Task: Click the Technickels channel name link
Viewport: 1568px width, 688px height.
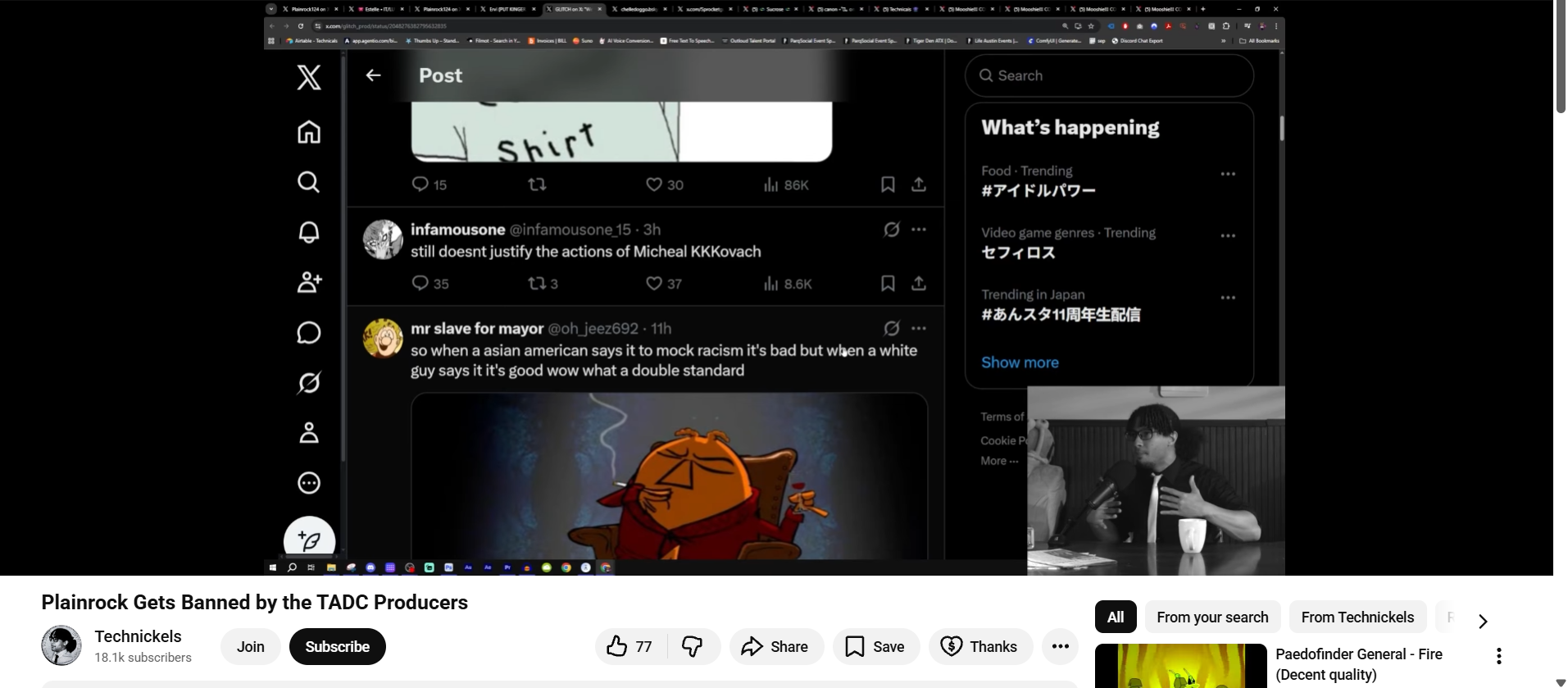Action: tap(138, 636)
